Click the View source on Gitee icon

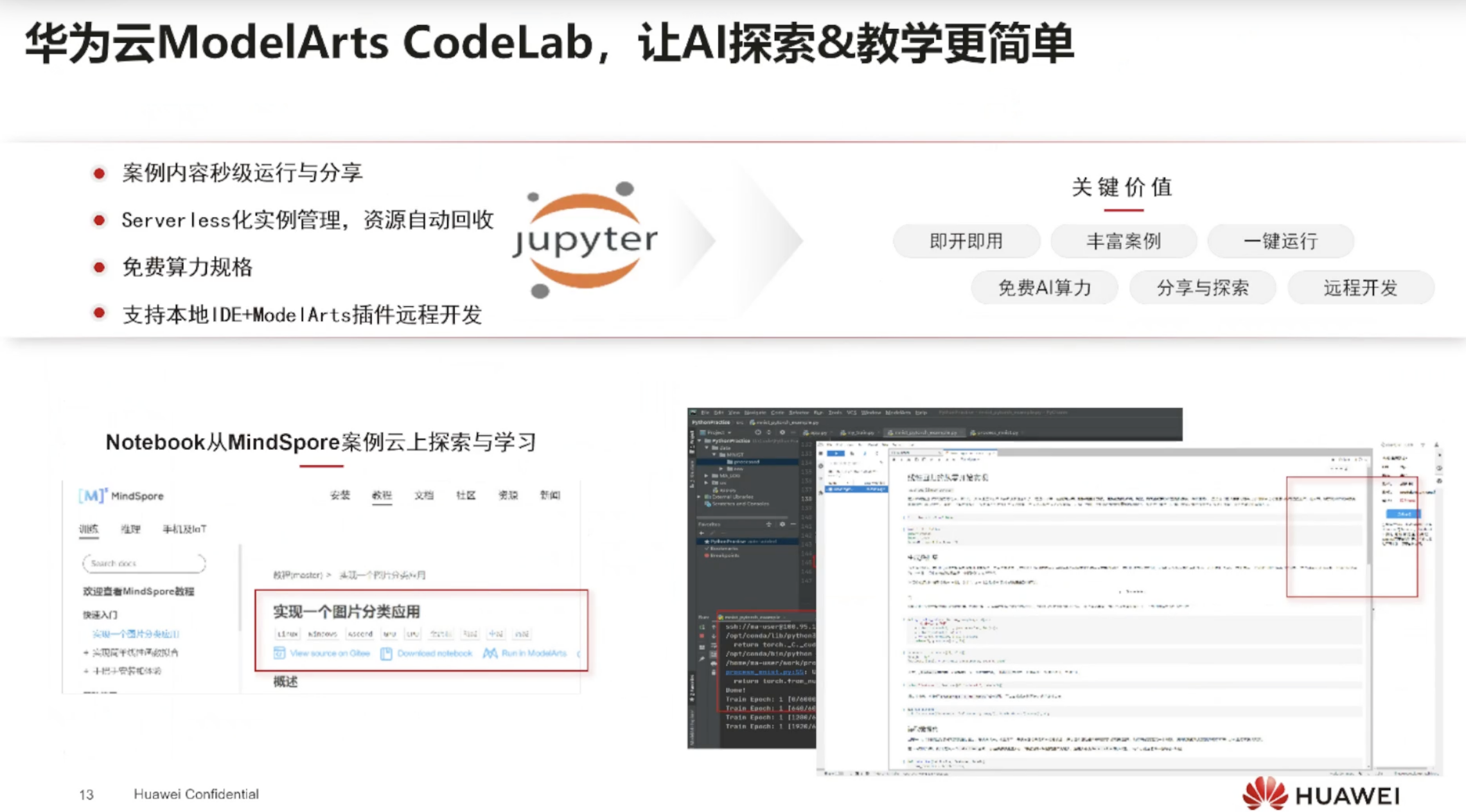279,653
